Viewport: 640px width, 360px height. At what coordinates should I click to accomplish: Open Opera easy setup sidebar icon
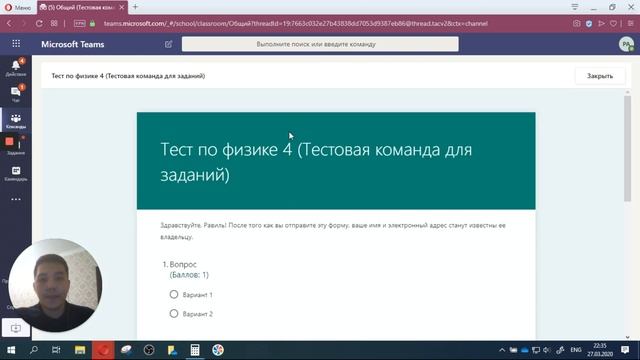click(x=631, y=24)
